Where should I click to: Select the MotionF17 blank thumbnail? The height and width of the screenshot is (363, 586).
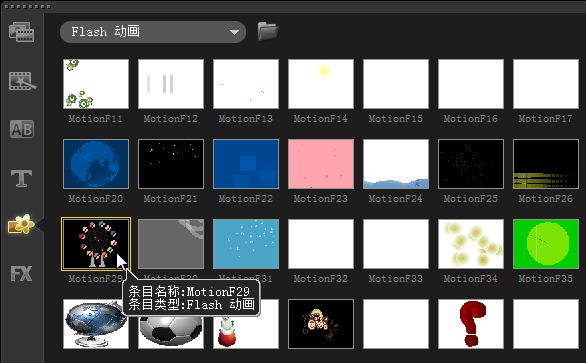(x=546, y=84)
